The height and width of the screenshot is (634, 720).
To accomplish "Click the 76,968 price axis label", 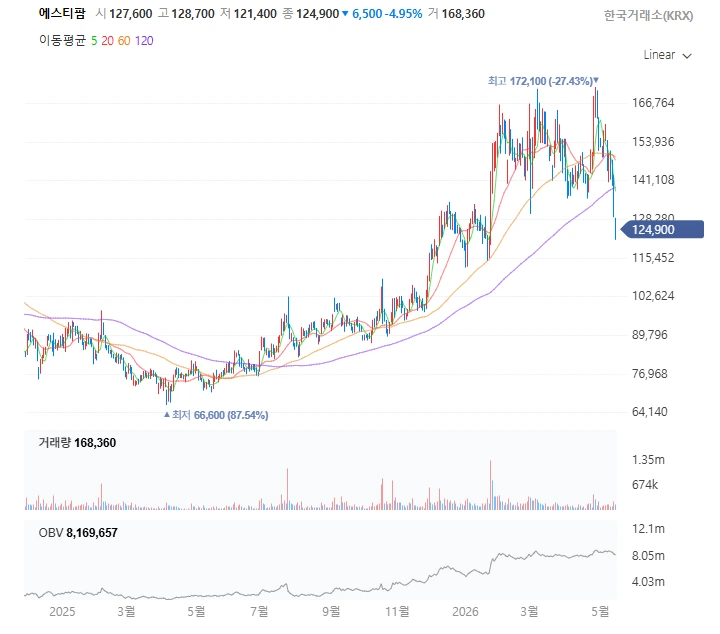I will 649,374.
